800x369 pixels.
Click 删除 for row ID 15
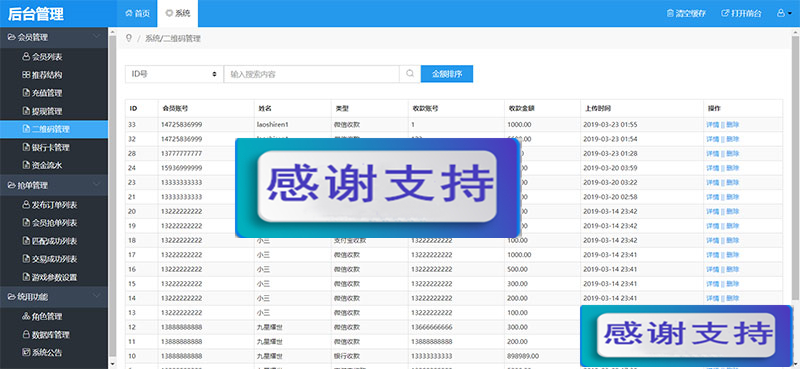[733, 284]
